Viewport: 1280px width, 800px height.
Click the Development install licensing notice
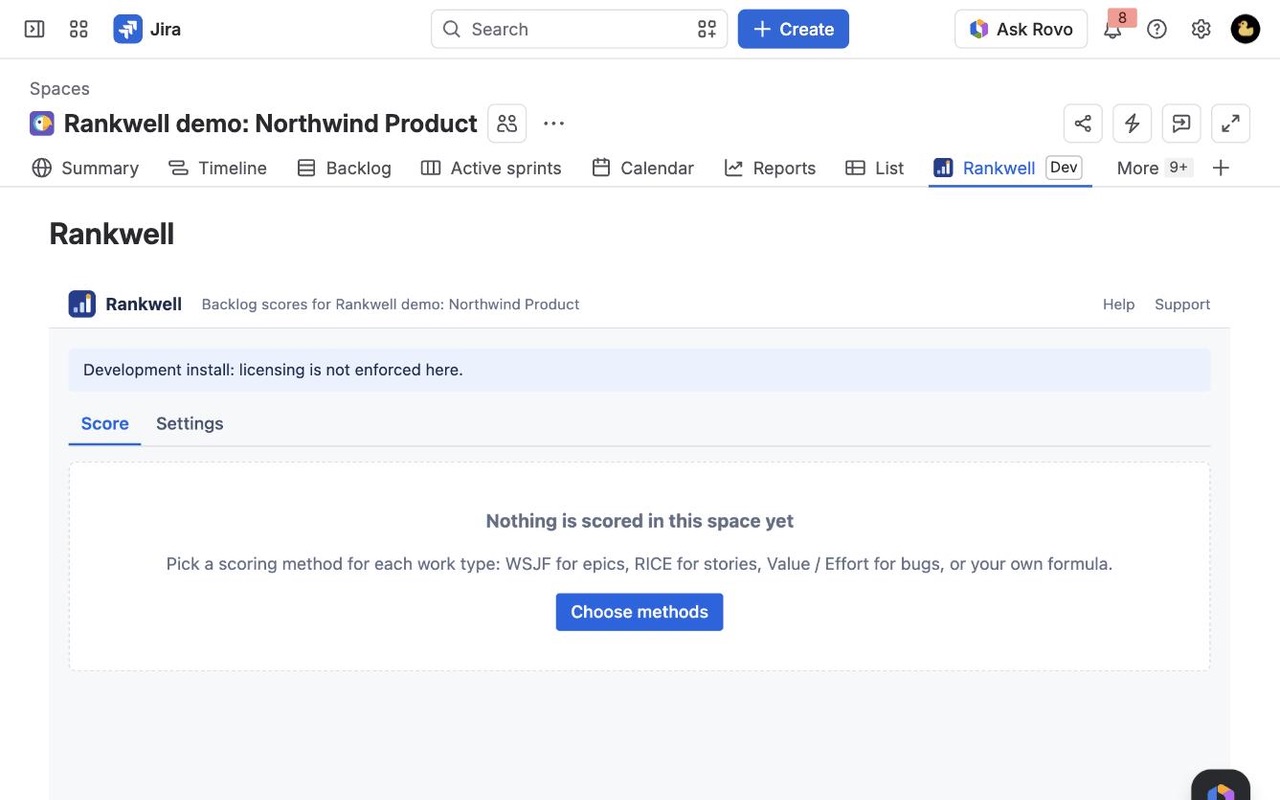[x=639, y=370]
